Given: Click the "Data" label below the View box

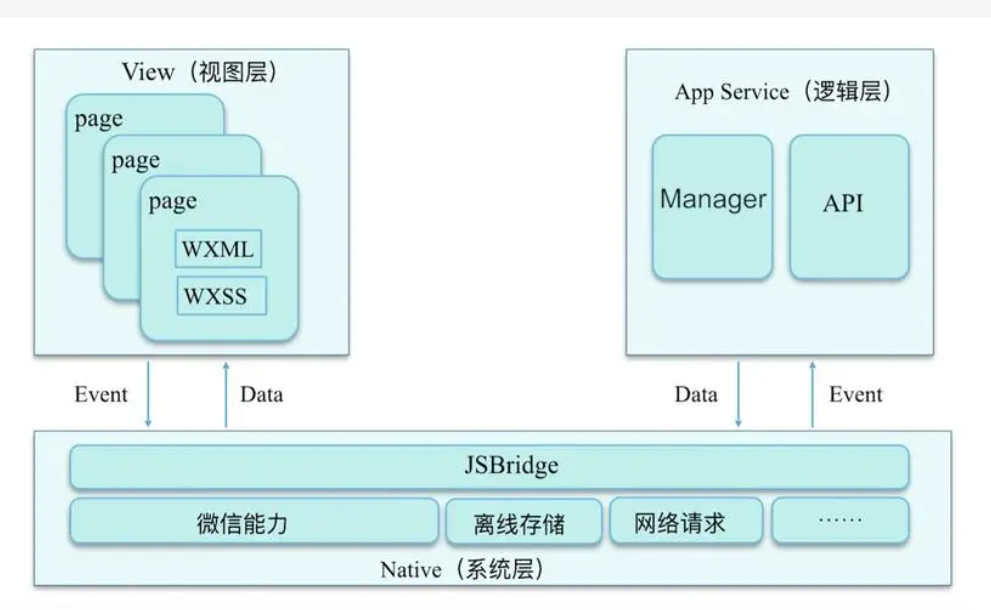Looking at the screenshot, I should pyautogui.click(x=261, y=394).
